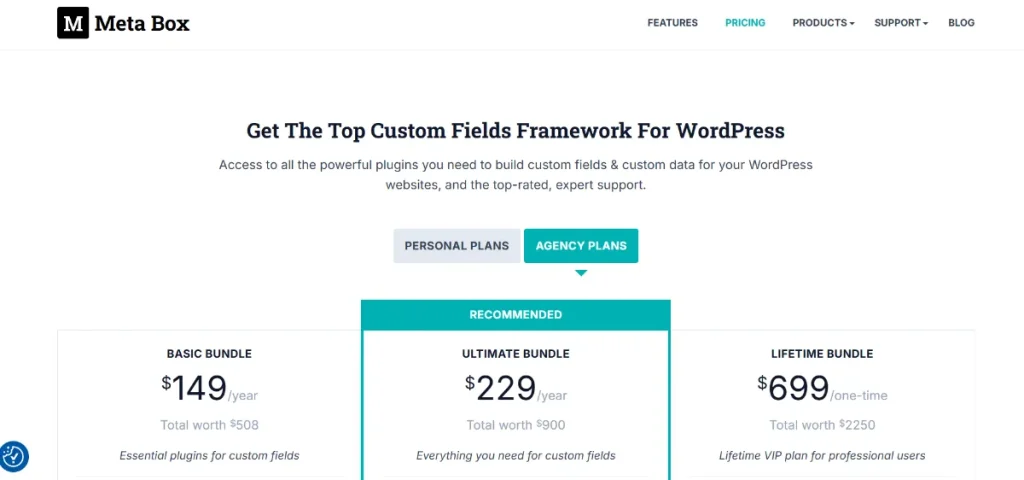Screen dimensions: 1024x480
Task: Click the Meta Box M logo icon
Action: 73,22
